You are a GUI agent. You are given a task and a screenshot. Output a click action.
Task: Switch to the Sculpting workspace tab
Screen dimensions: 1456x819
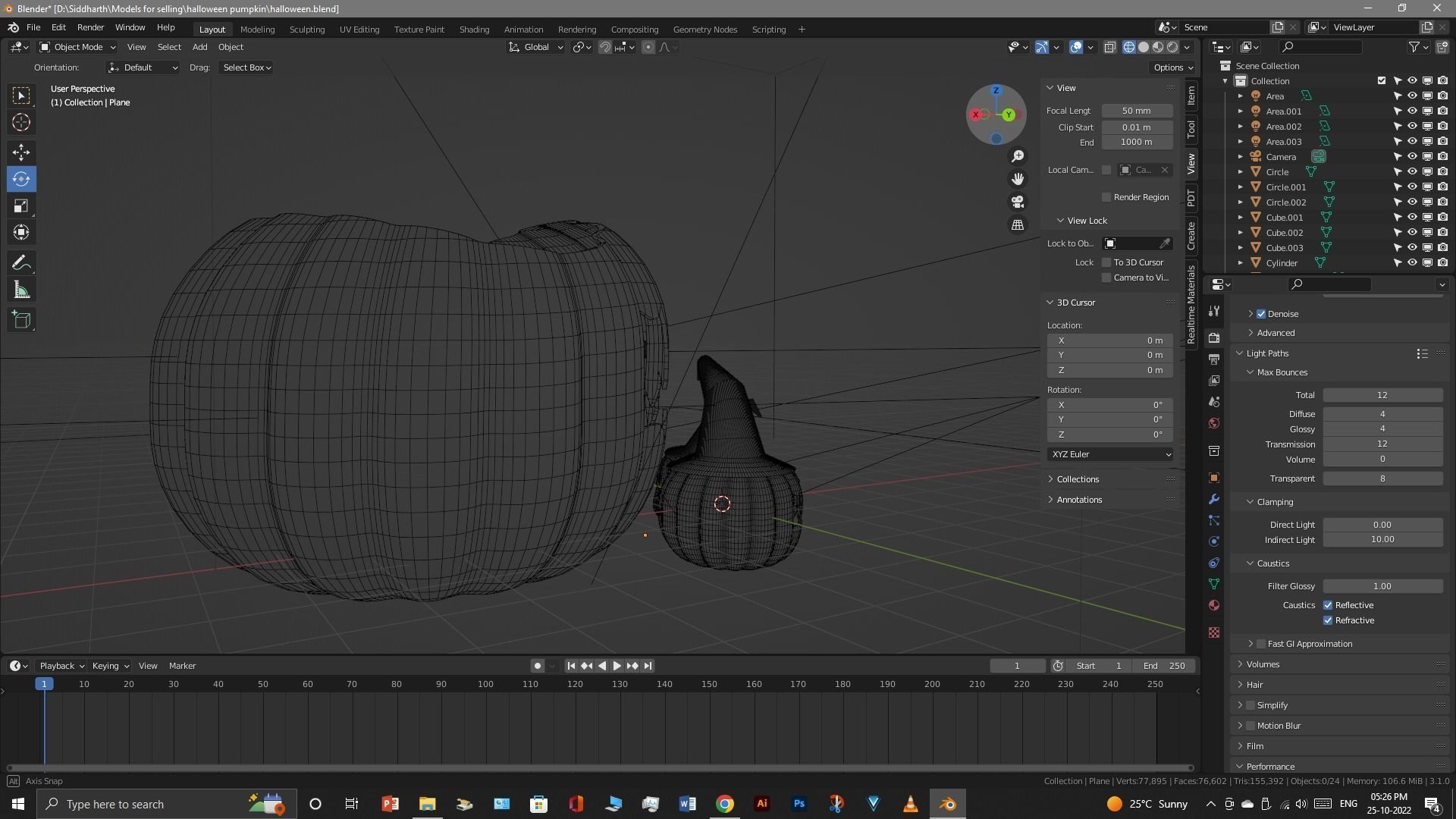(307, 30)
